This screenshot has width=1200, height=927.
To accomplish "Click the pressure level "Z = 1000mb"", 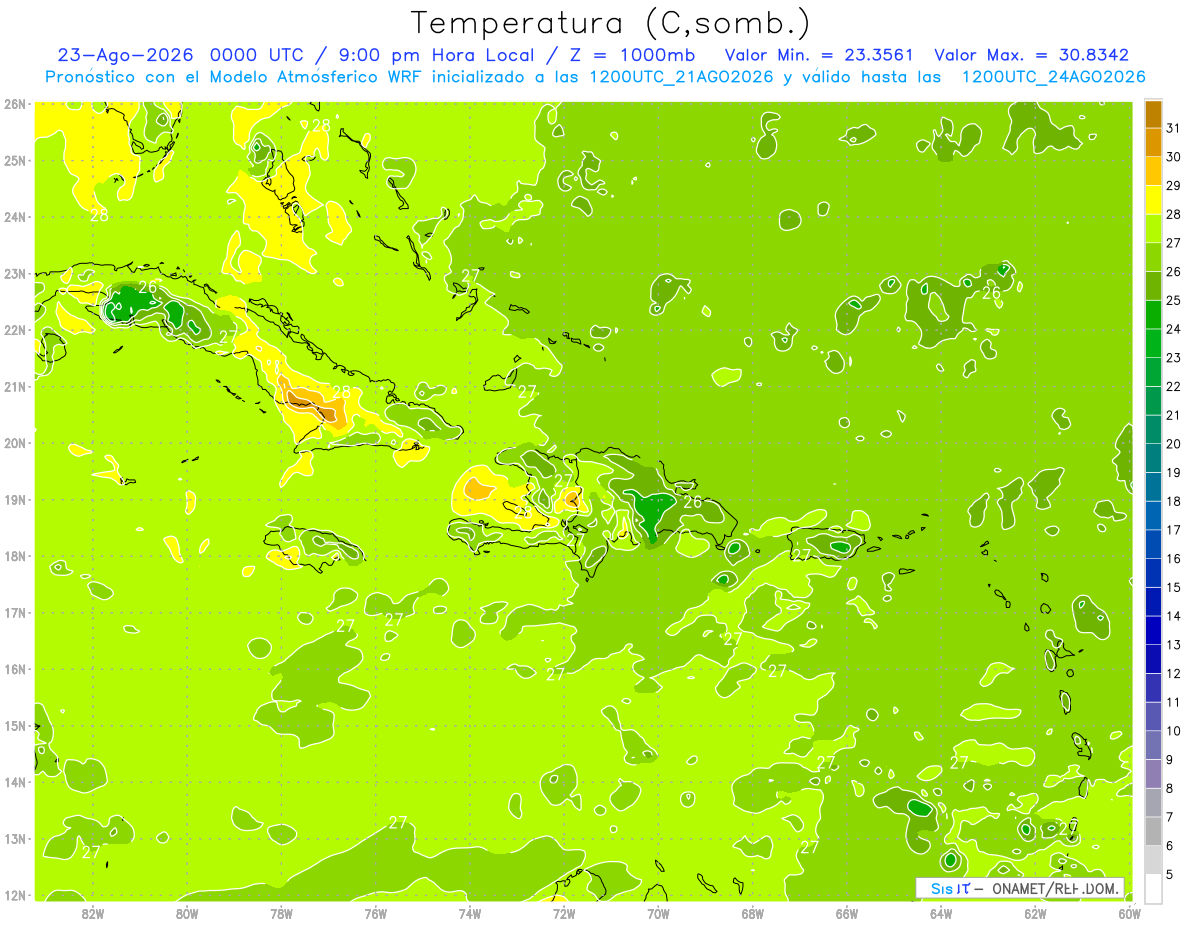I will [630, 55].
